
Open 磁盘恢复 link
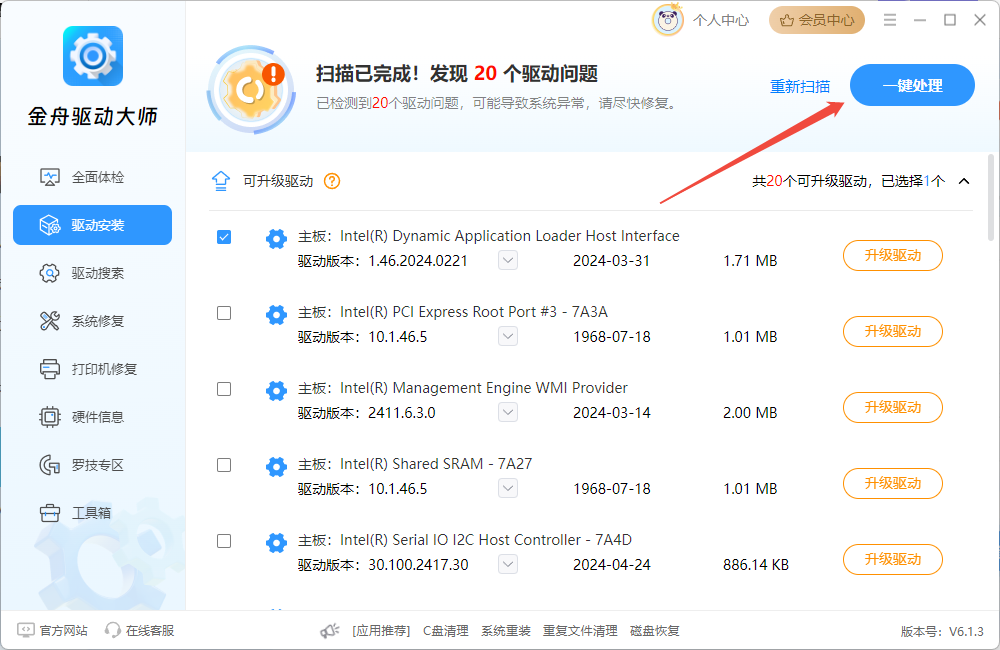(x=654, y=631)
